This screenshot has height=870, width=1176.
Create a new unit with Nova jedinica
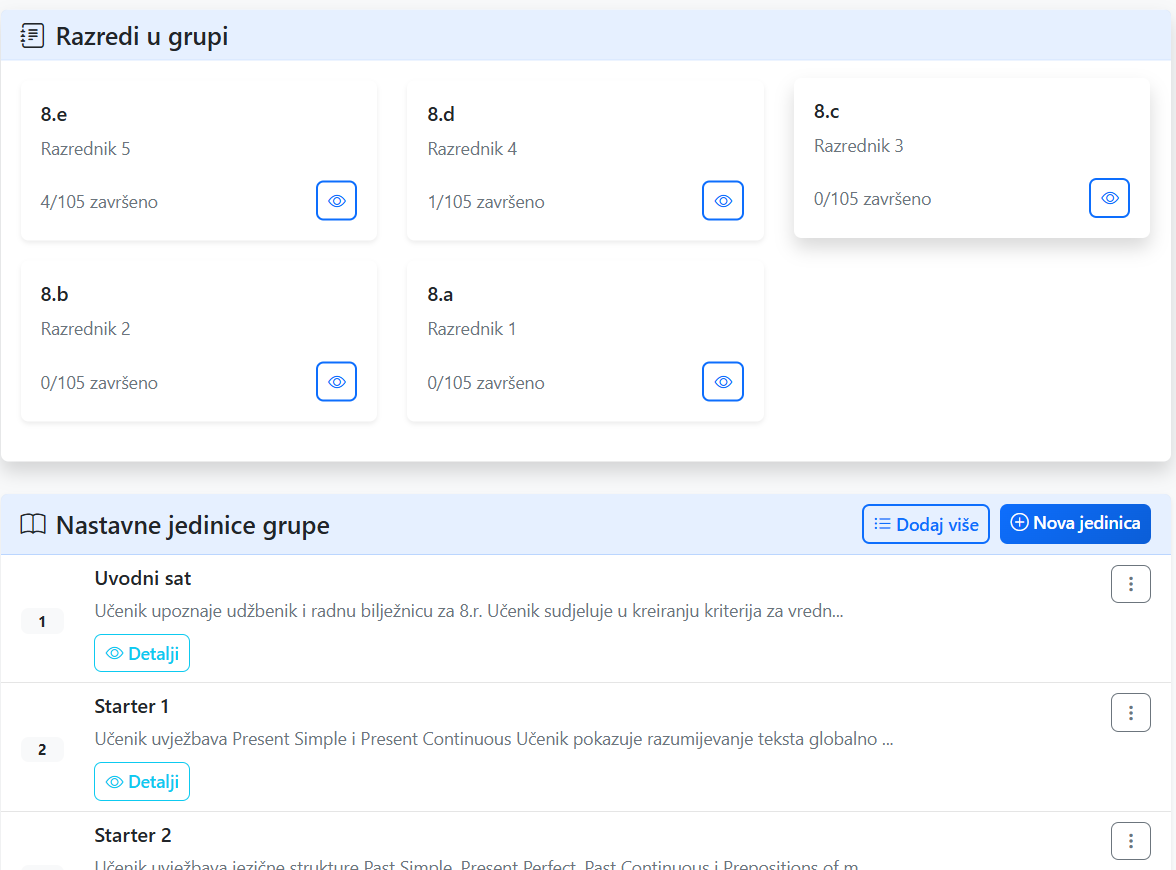1075,524
